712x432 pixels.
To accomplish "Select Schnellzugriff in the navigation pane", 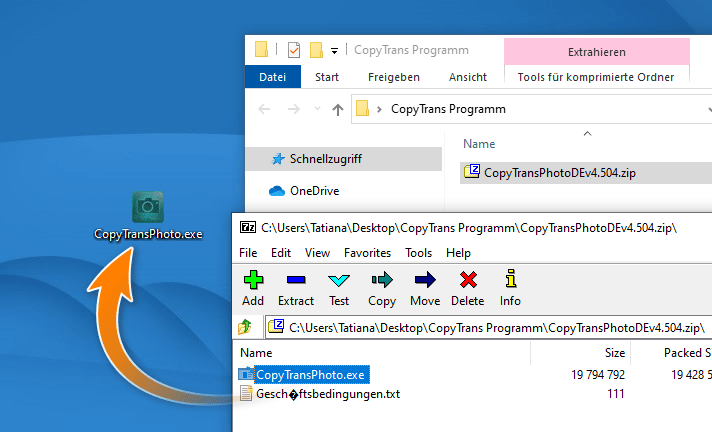I will tap(343, 159).
